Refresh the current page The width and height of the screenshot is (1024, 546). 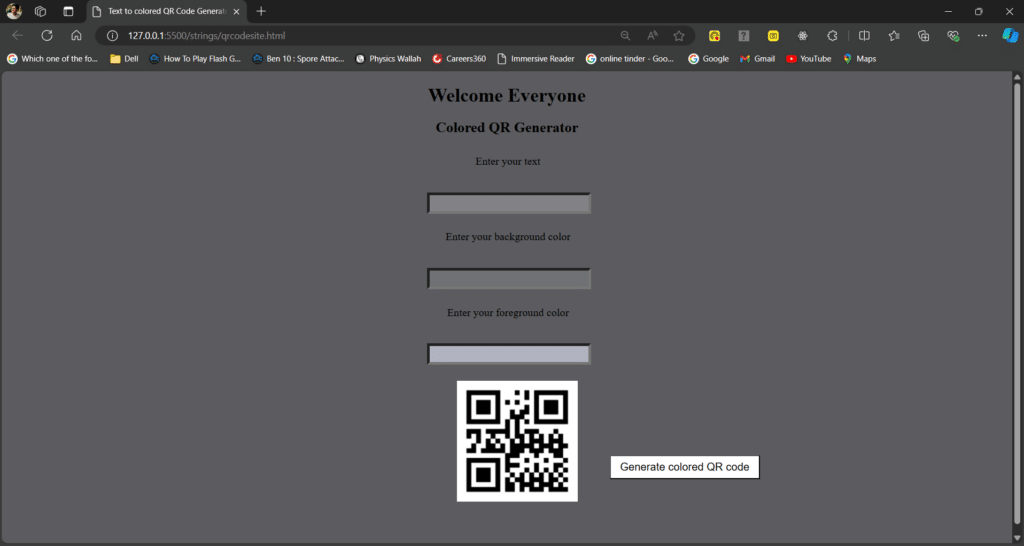click(46, 35)
